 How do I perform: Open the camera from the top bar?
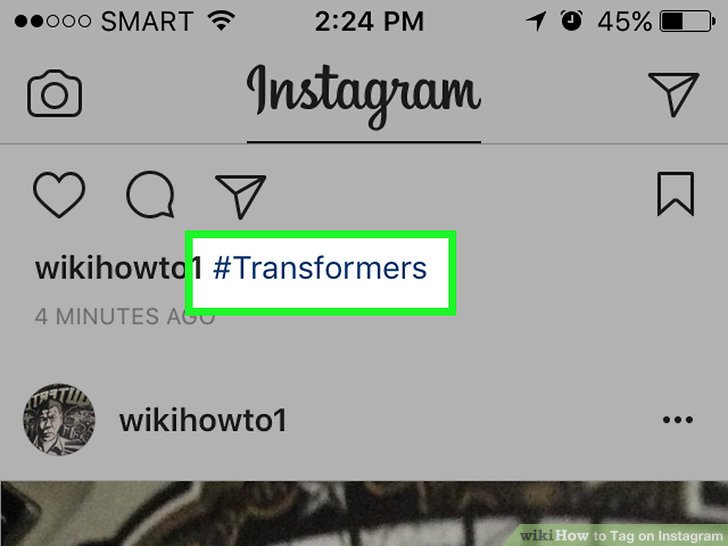(x=54, y=93)
